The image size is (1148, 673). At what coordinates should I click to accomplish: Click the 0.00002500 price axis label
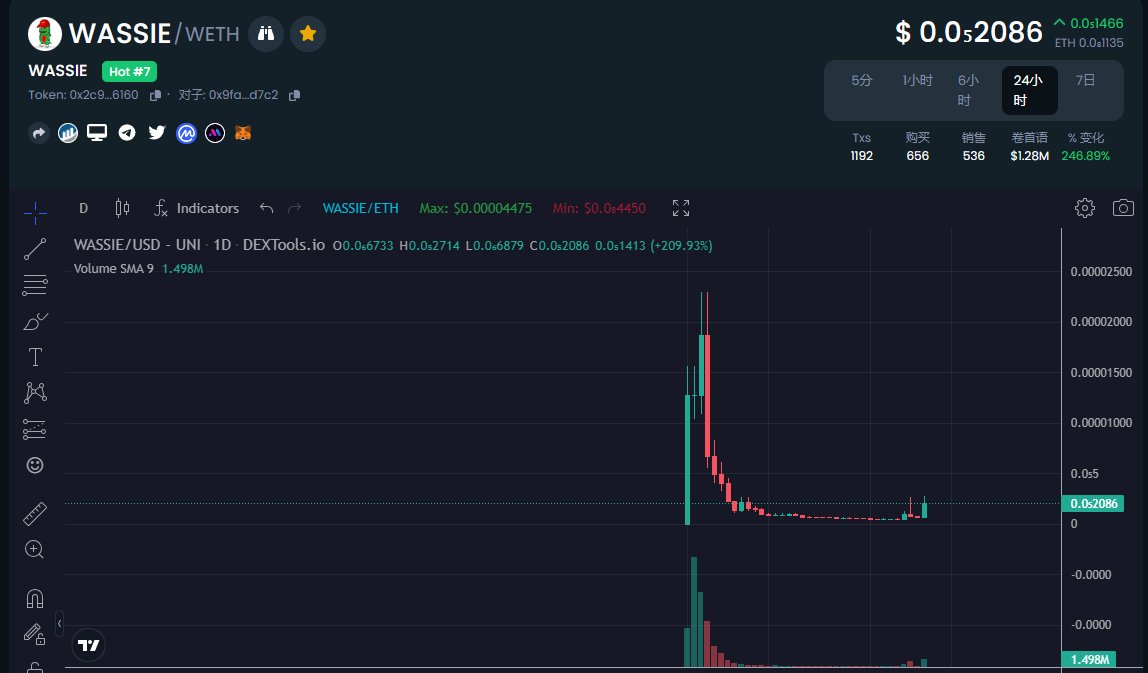[1101, 272]
